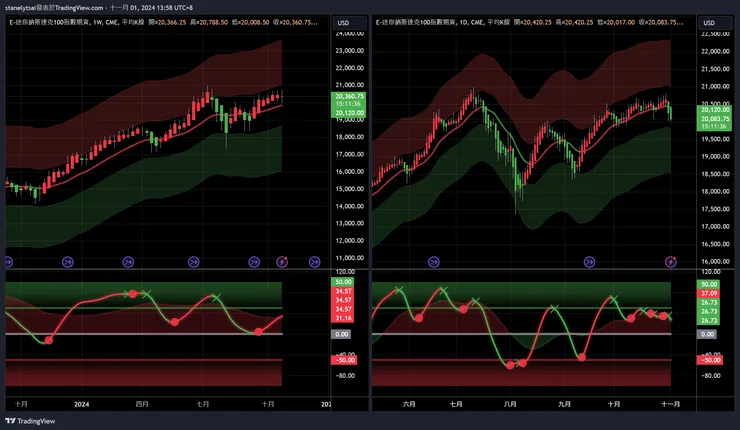Click 八月 label on daily time axis
Screen dimensions: 740x430
click(x=510, y=404)
